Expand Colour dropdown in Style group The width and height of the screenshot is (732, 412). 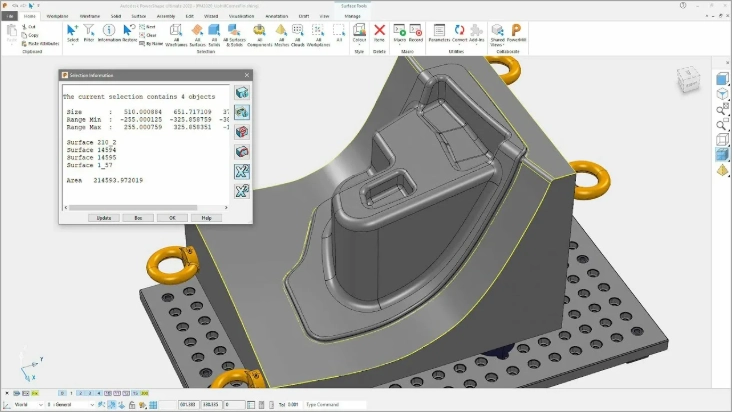pyautogui.click(x=359, y=45)
